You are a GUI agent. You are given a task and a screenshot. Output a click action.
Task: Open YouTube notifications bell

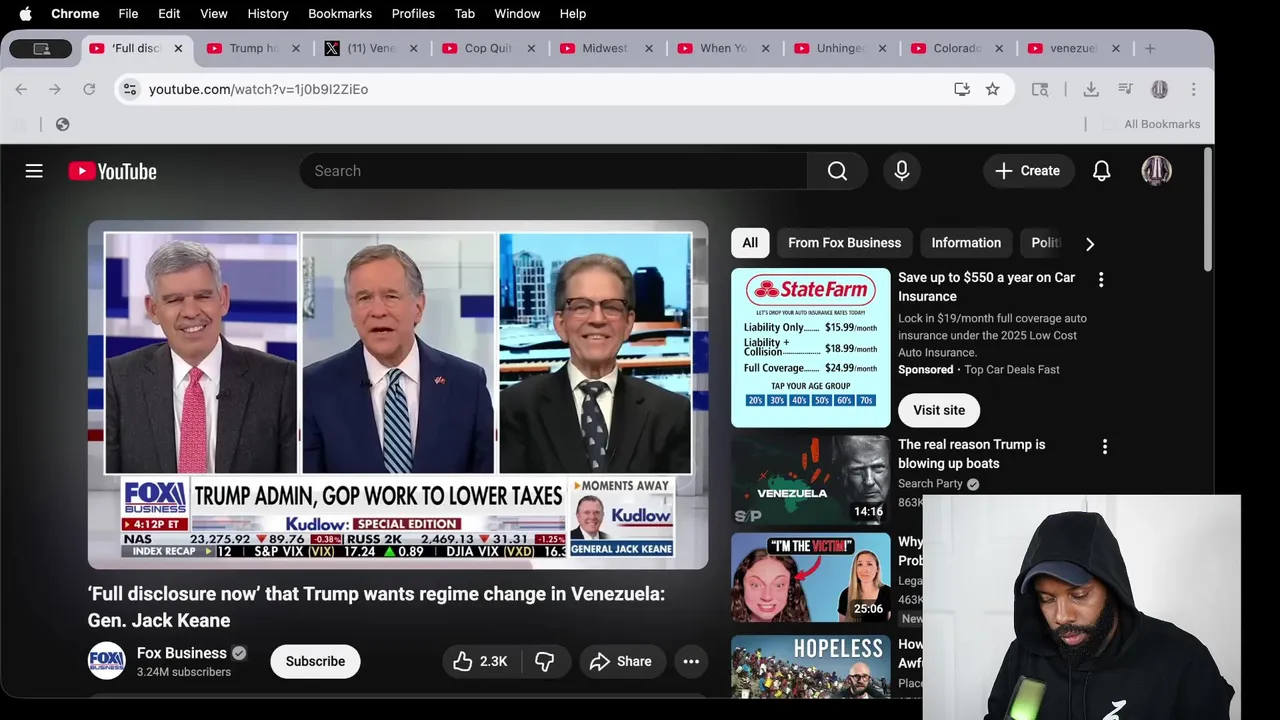pos(1101,171)
